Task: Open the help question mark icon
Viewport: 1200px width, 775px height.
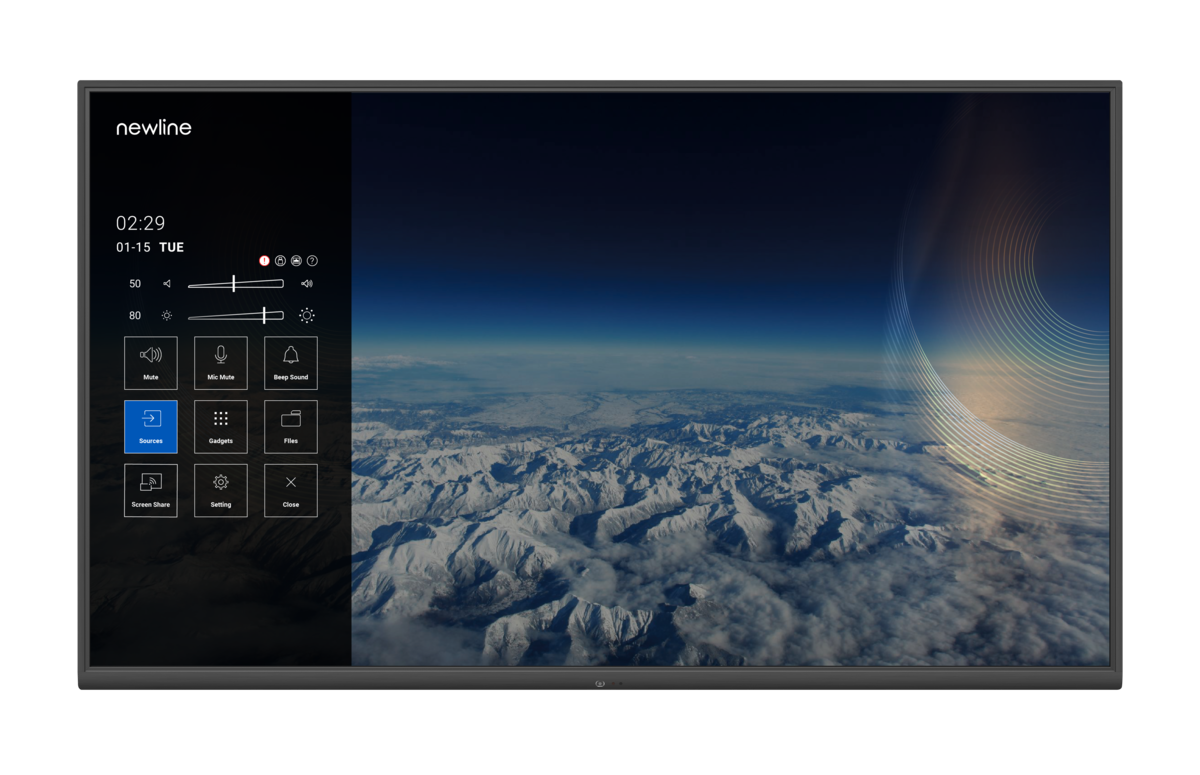Action: [x=312, y=260]
